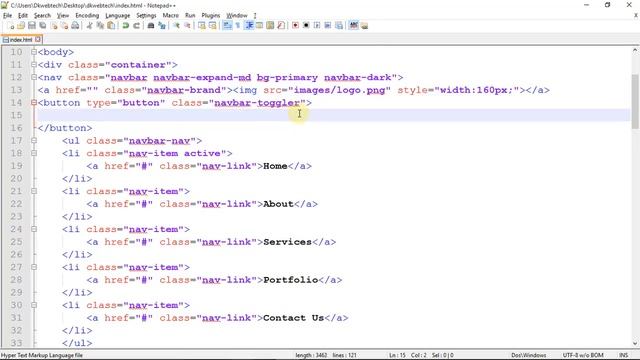Viewport: 640px width, 360px height.
Task: Open the Settings menu
Action: 146,16
